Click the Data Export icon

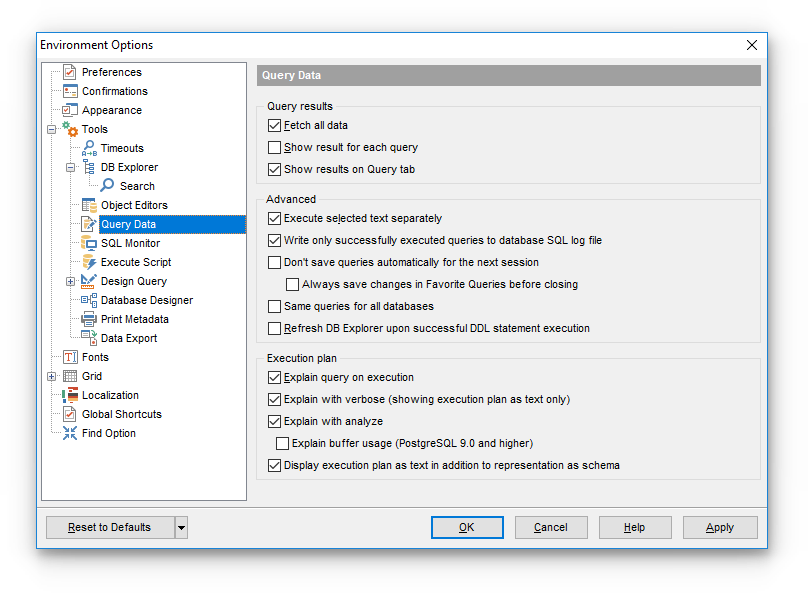coord(89,338)
